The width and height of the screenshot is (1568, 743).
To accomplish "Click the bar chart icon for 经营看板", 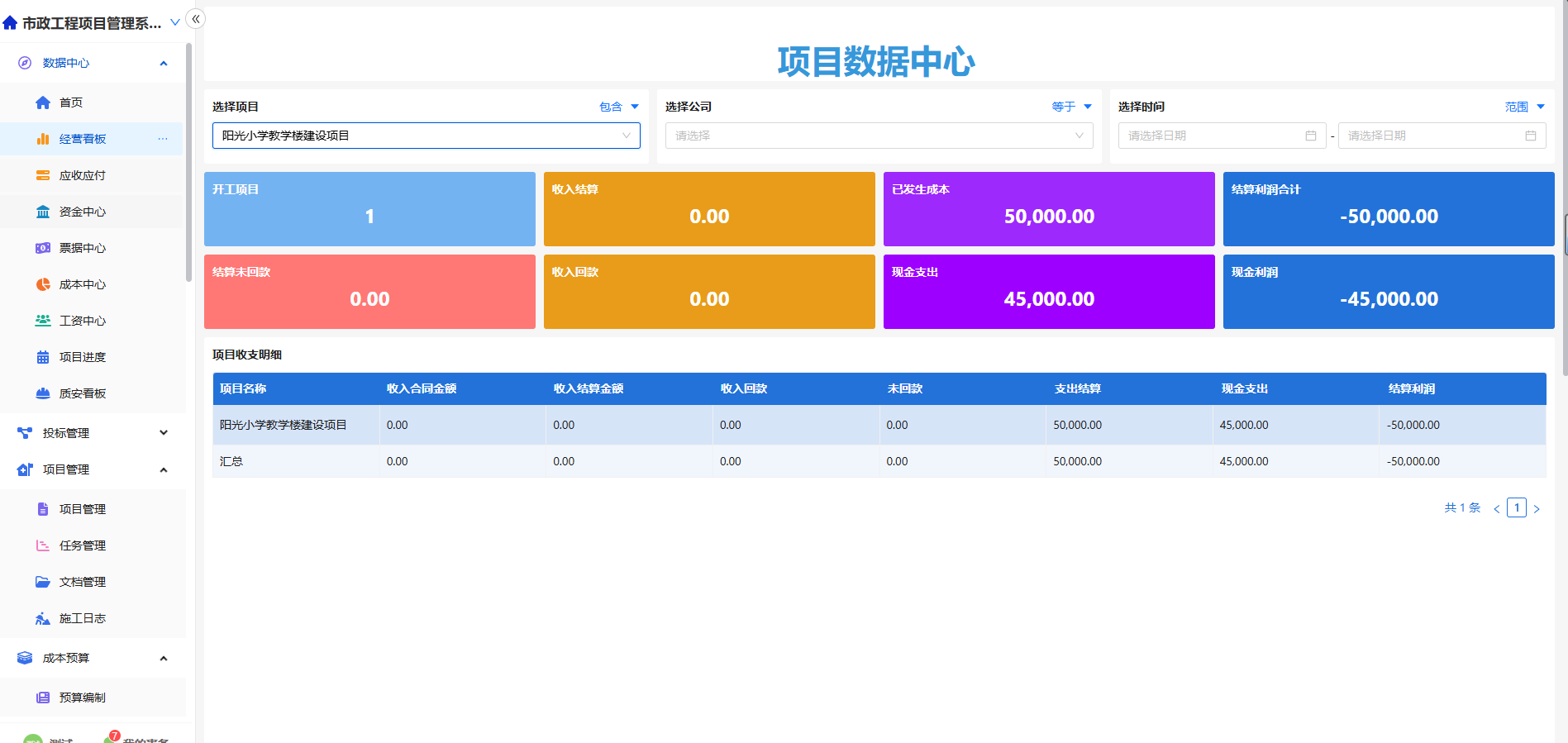I will (43, 139).
